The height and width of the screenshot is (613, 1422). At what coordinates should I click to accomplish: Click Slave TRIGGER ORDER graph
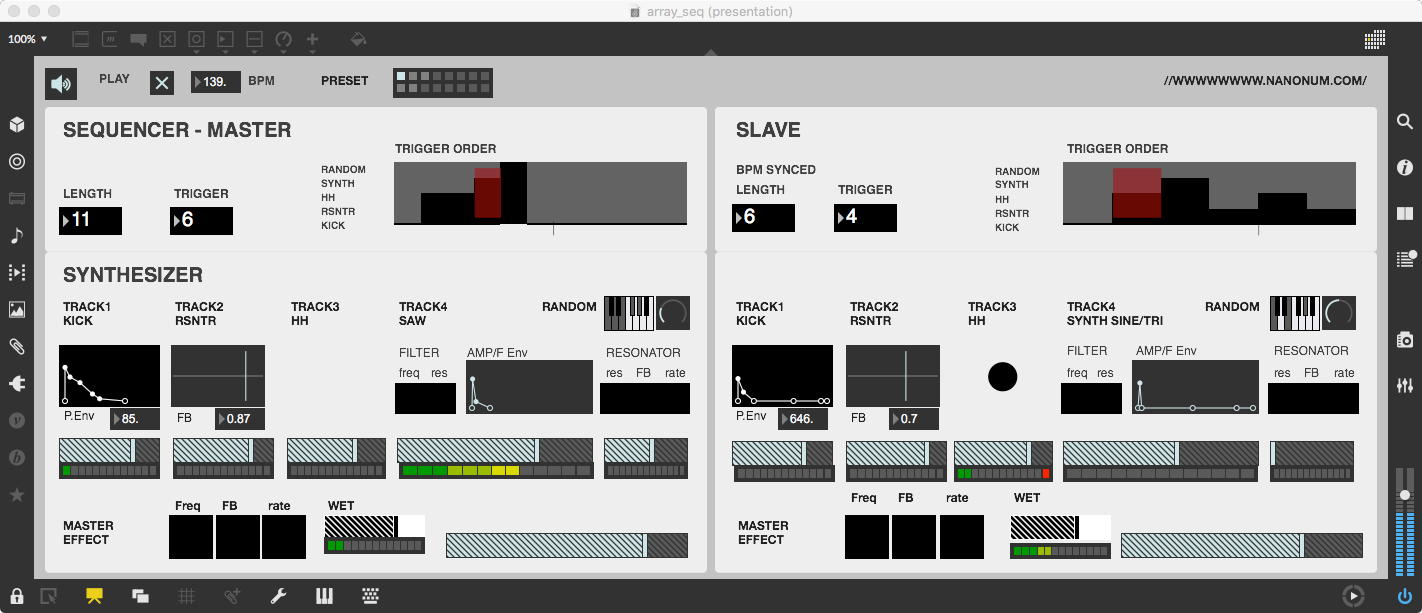coord(1209,194)
